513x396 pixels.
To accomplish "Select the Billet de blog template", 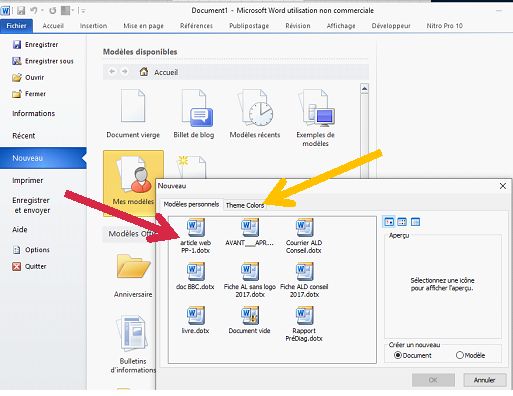I will click(194, 113).
